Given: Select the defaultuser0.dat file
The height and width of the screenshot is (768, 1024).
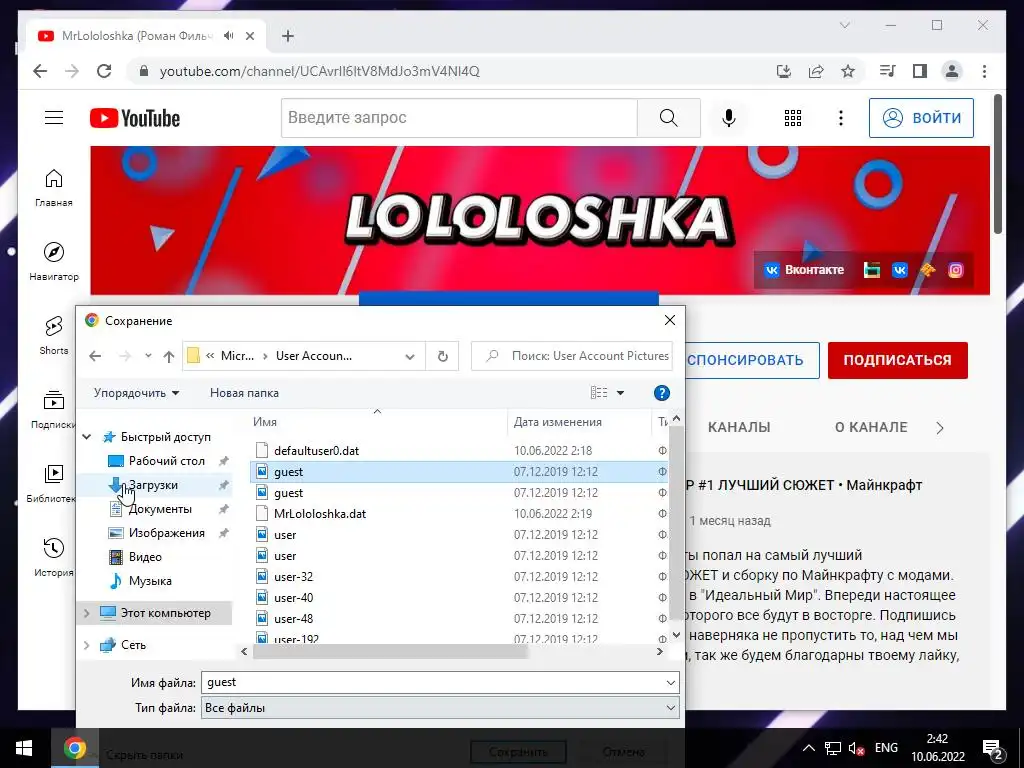Looking at the screenshot, I should tap(316, 451).
